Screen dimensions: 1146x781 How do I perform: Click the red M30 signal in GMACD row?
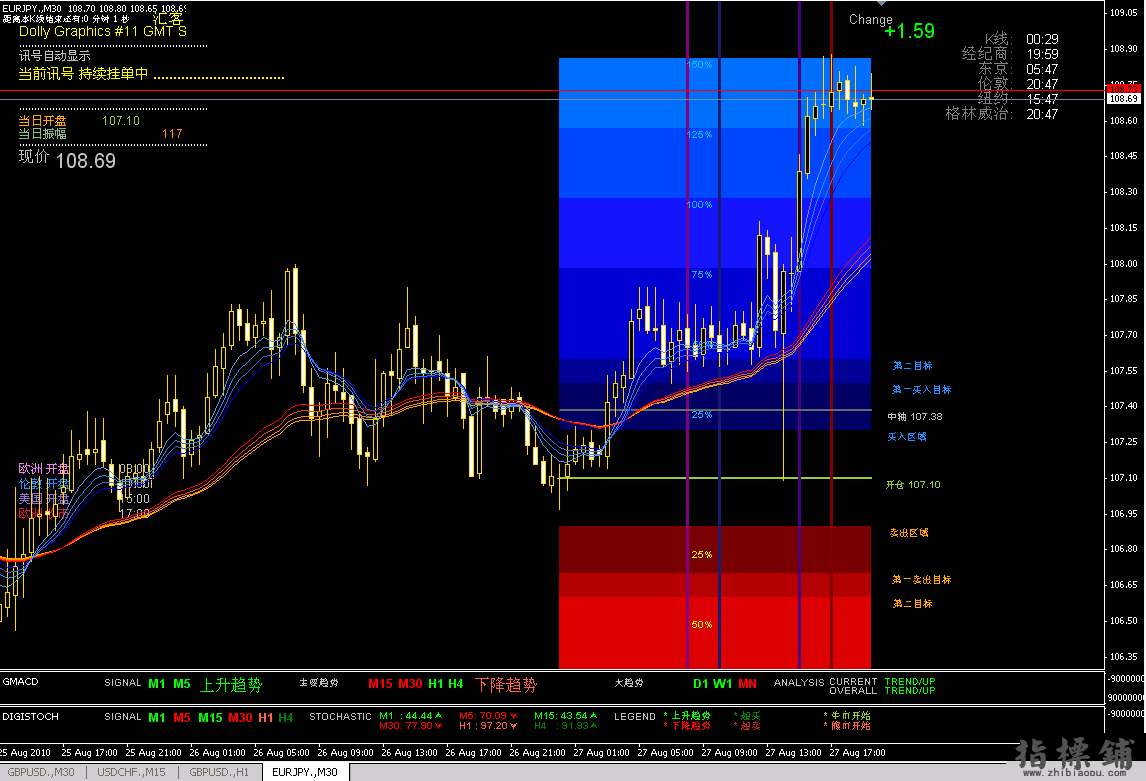(410, 684)
